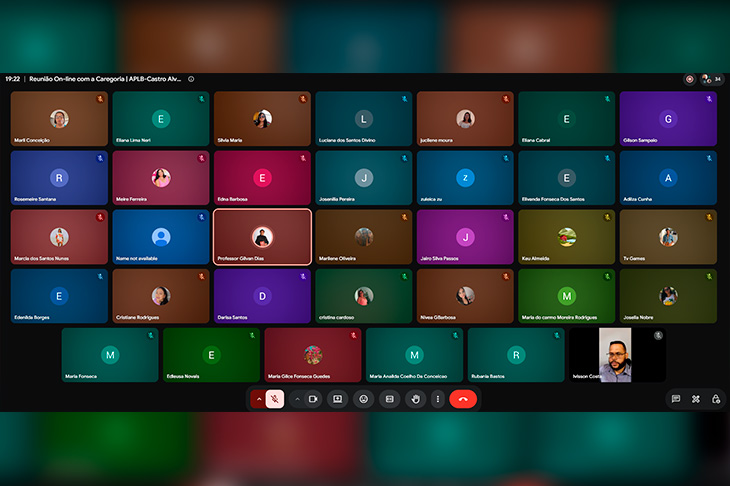
Task: Open host controls lock icon
Action: [716, 399]
